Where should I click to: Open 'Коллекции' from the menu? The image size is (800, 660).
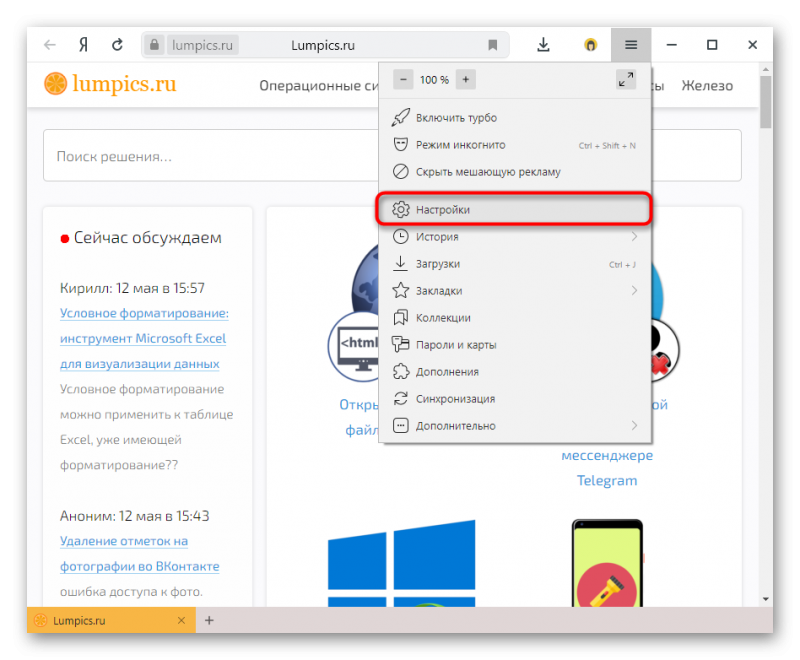coord(515,318)
